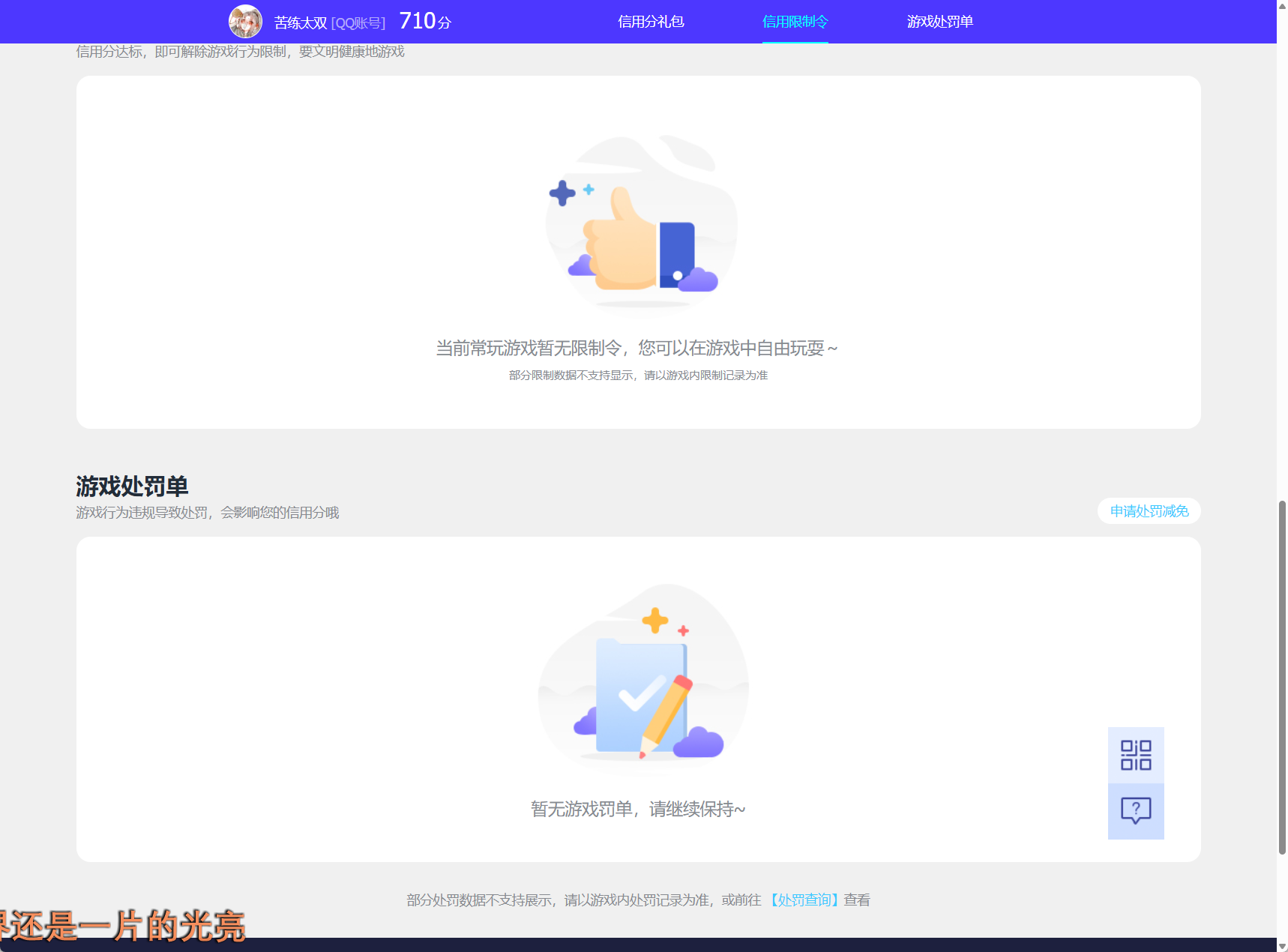Image resolution: width=1288 pixels, height=952 pixels.
Task: Click note 部分限制数据不支持显示
Action: pyautogui.click(x=571, y=376)
